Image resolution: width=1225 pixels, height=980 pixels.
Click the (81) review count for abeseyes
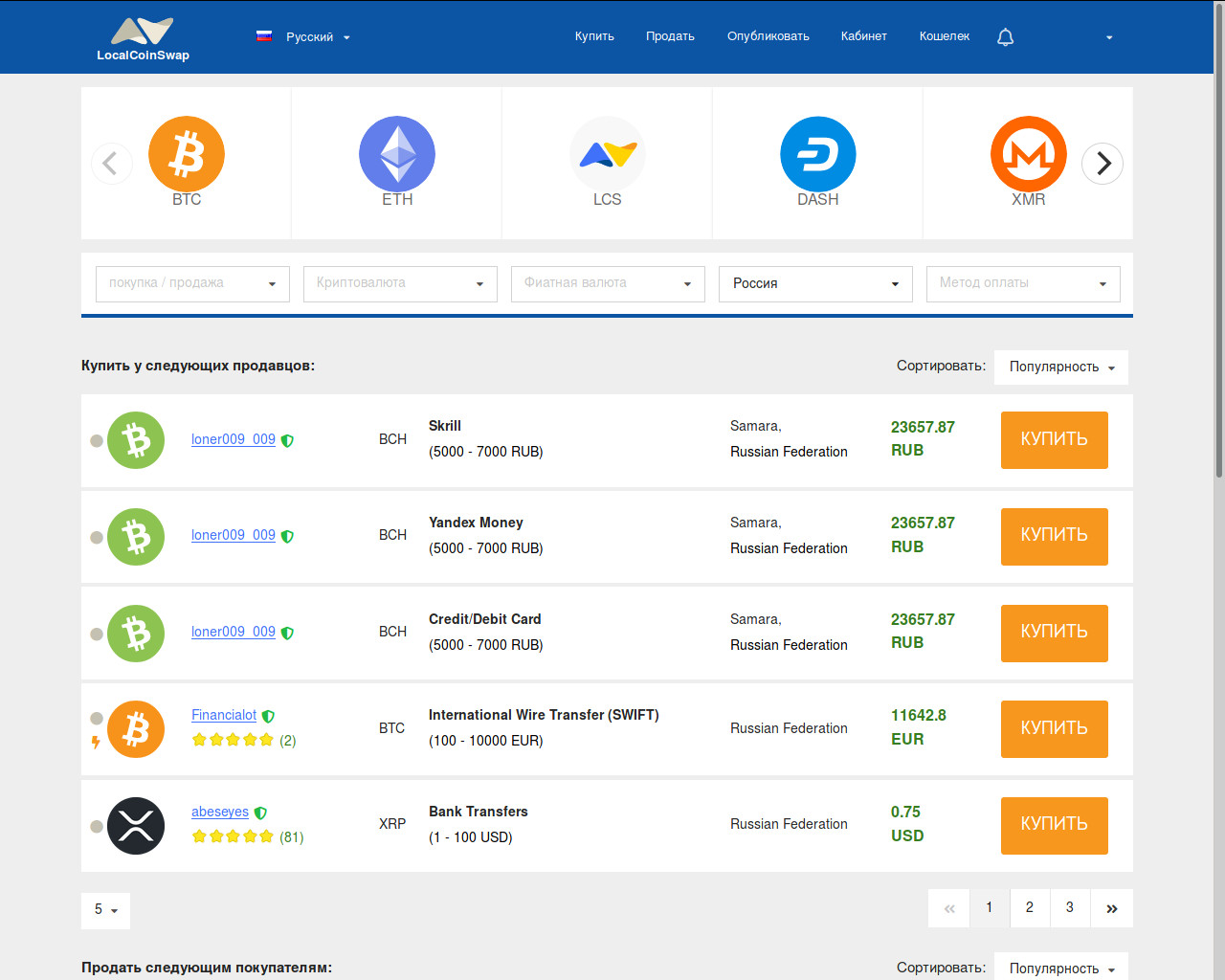pyautogui.click(x=292, y=837)
